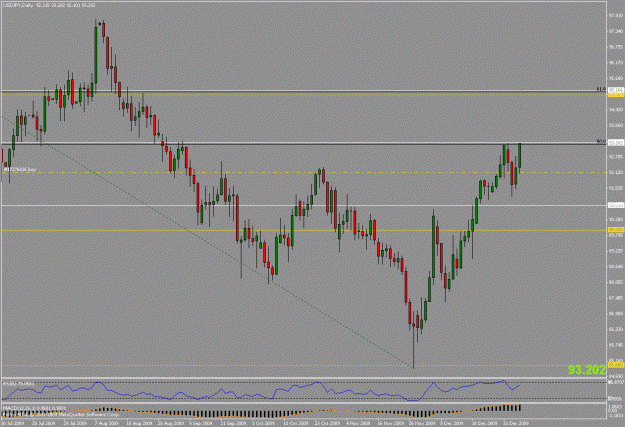Click the 22 Oct 2009 date label

point(326,423)
